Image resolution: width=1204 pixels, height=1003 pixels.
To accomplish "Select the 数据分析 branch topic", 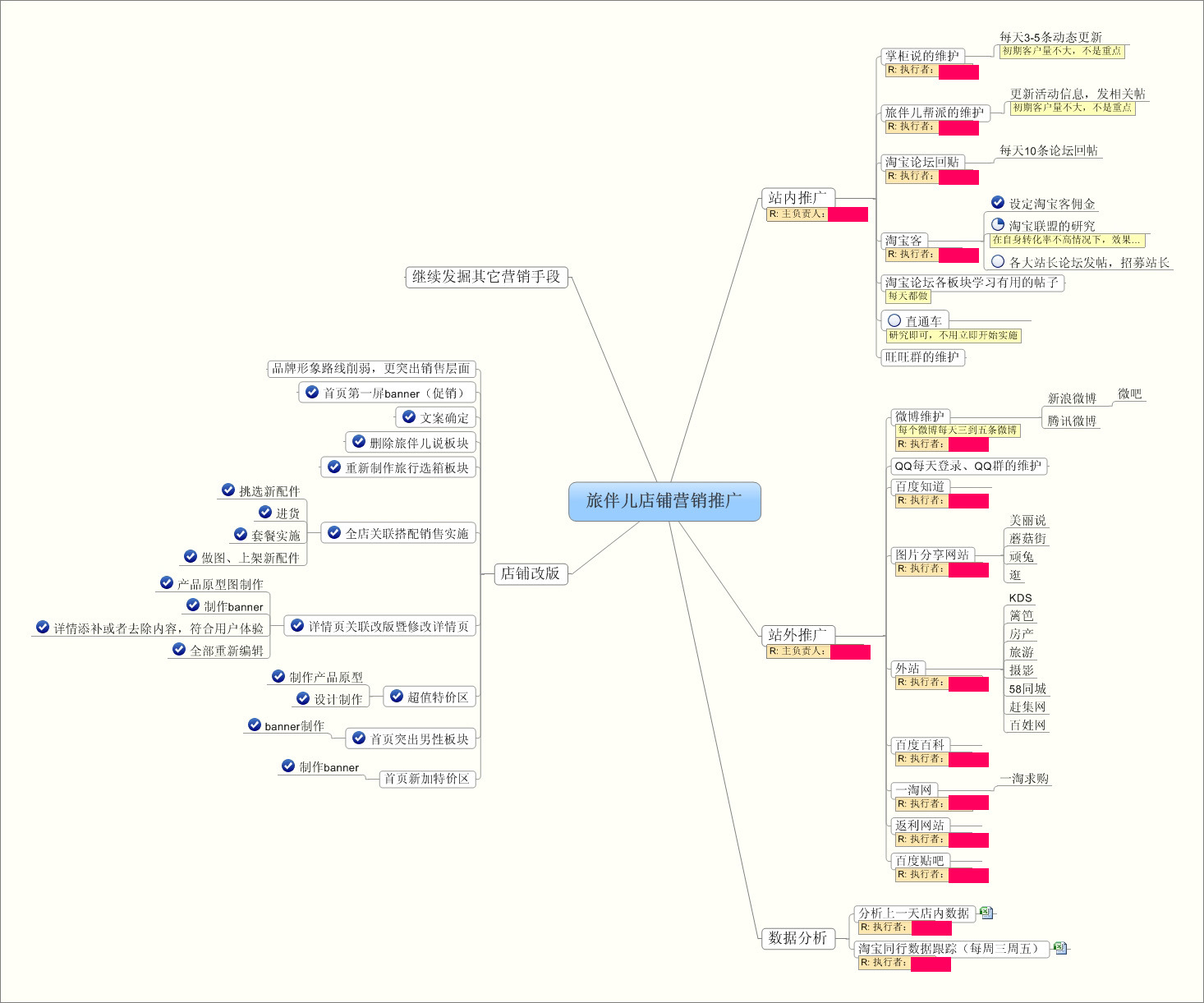I will (x=797, y=938).
